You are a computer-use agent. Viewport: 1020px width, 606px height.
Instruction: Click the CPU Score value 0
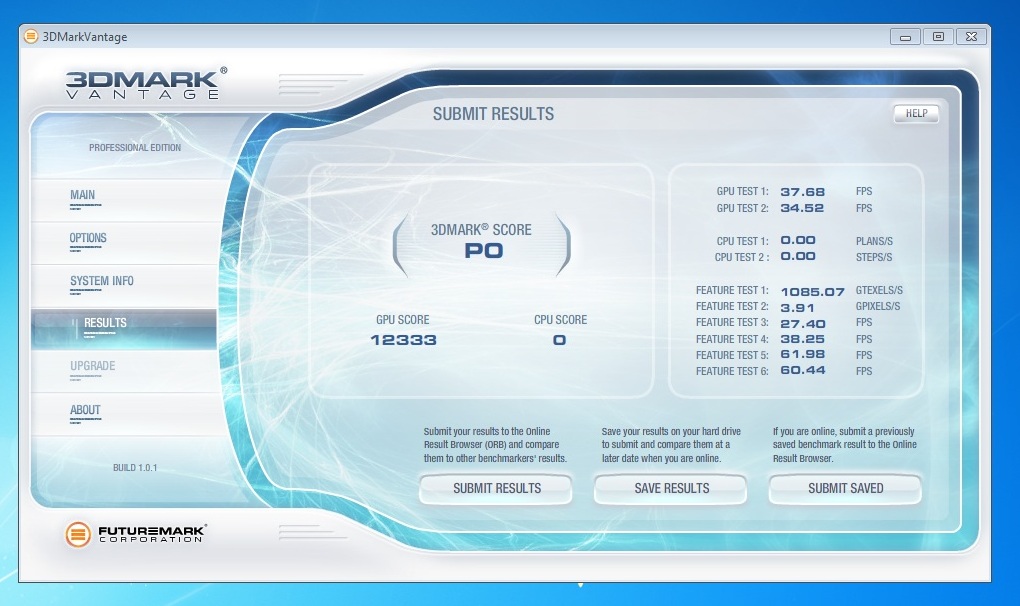click(559, 340)
